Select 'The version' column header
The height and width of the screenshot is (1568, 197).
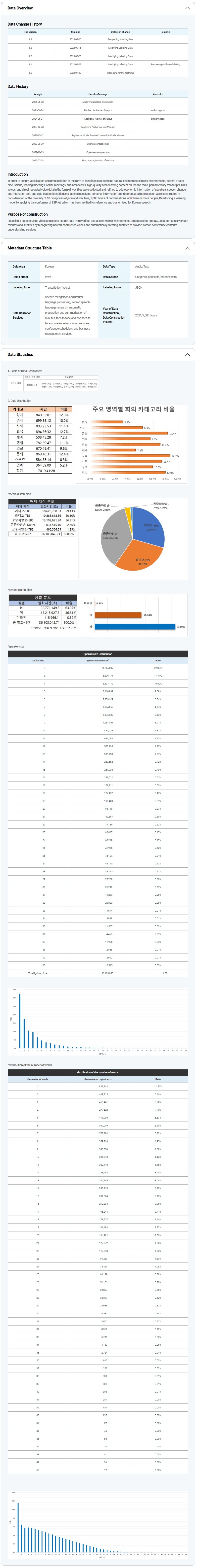(31, 32)
